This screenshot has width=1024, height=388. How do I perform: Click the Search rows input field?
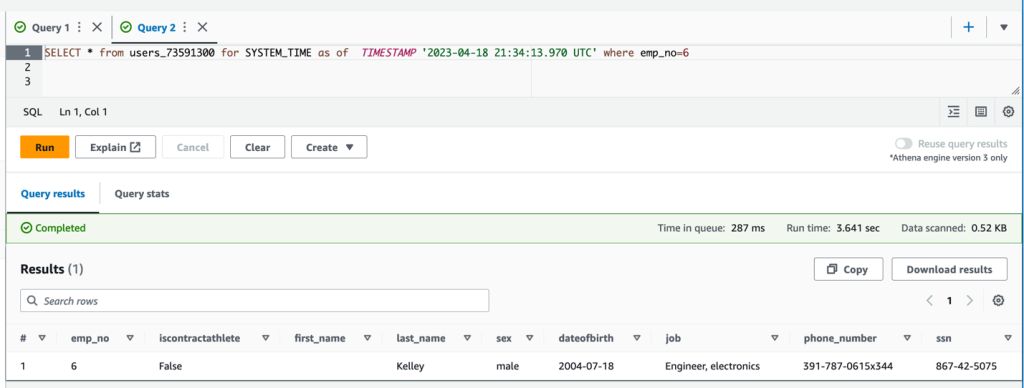click(x=255, y=300)
